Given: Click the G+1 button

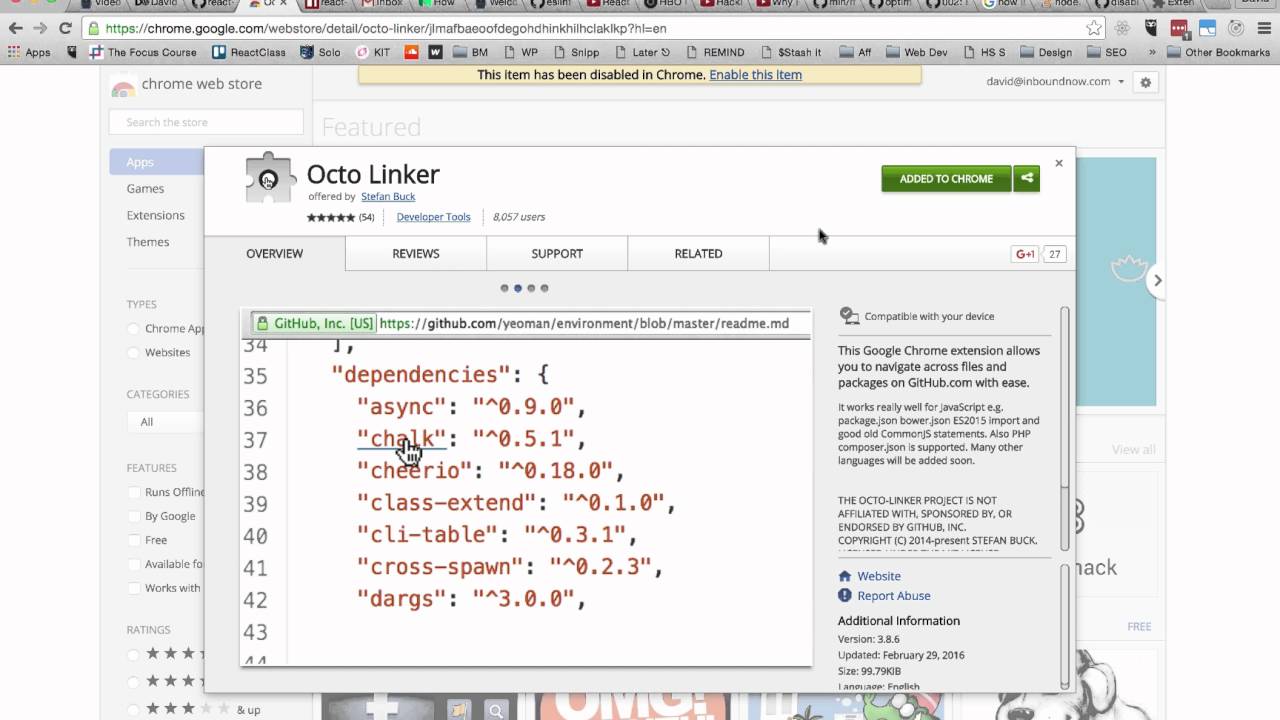Looking at the screenshot, I should [x=1025, y=254].
